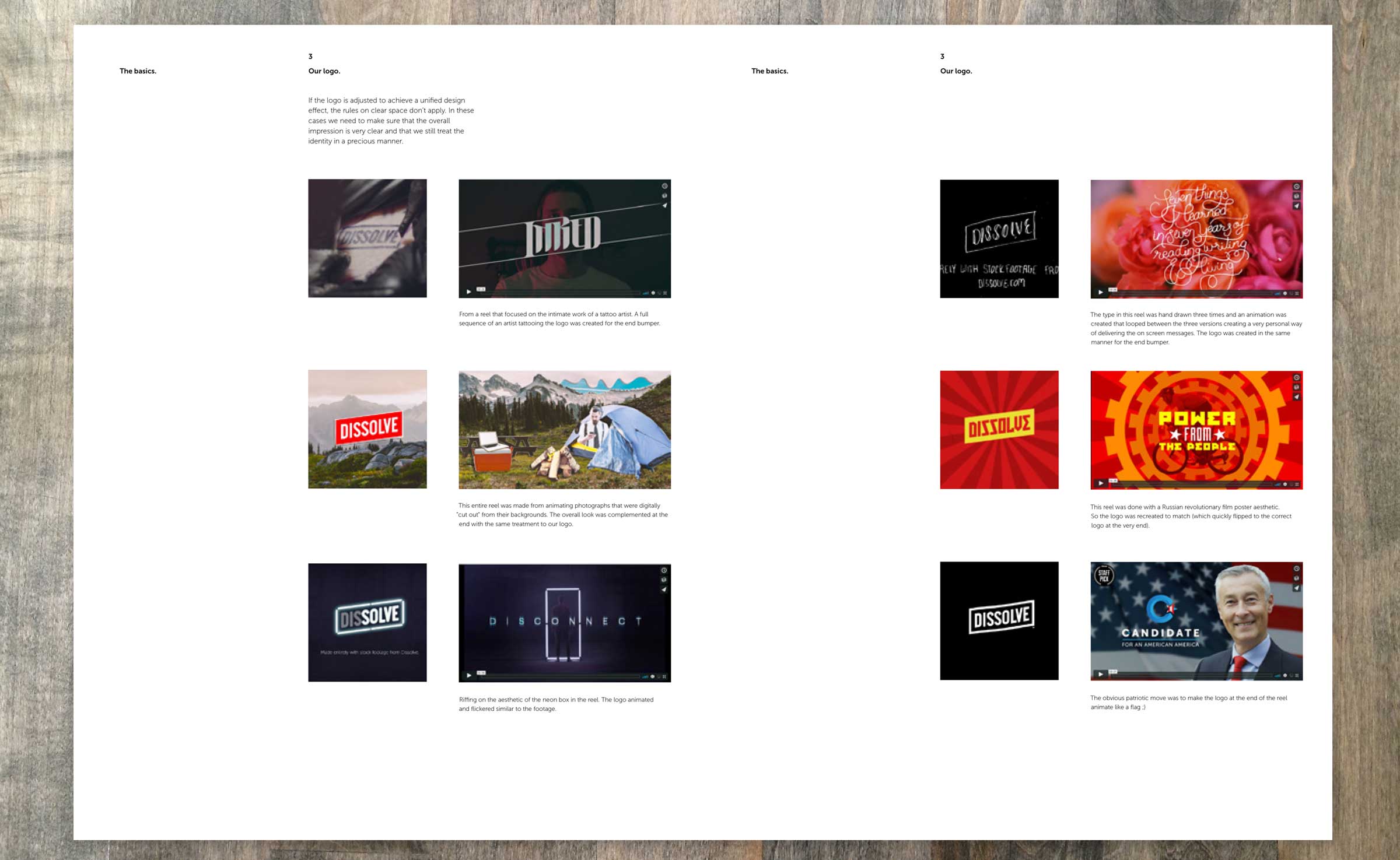Click caption 'The obvious patriotic move was'
The width and height of the screenshot is (1400, 860).
(1188, 703)
